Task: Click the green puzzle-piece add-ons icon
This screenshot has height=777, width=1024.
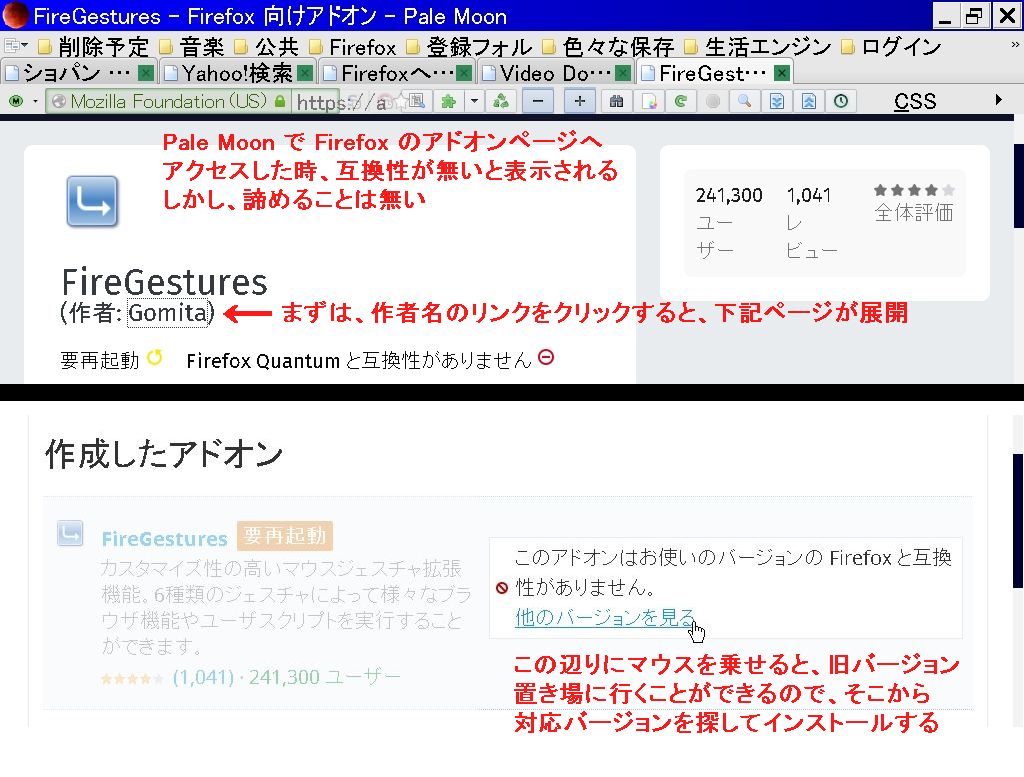Action: pyautogui.click(x=449, y=101)
